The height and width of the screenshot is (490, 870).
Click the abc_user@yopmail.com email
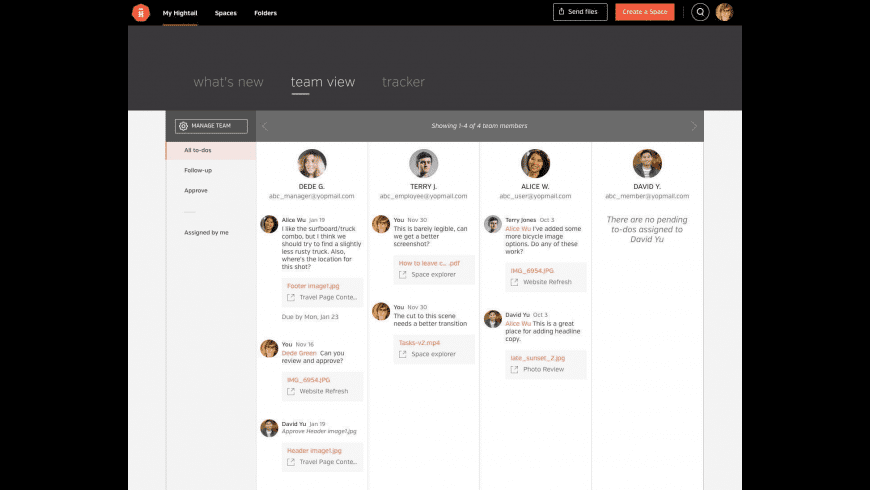pyautogui.click(x=535, y=196)
